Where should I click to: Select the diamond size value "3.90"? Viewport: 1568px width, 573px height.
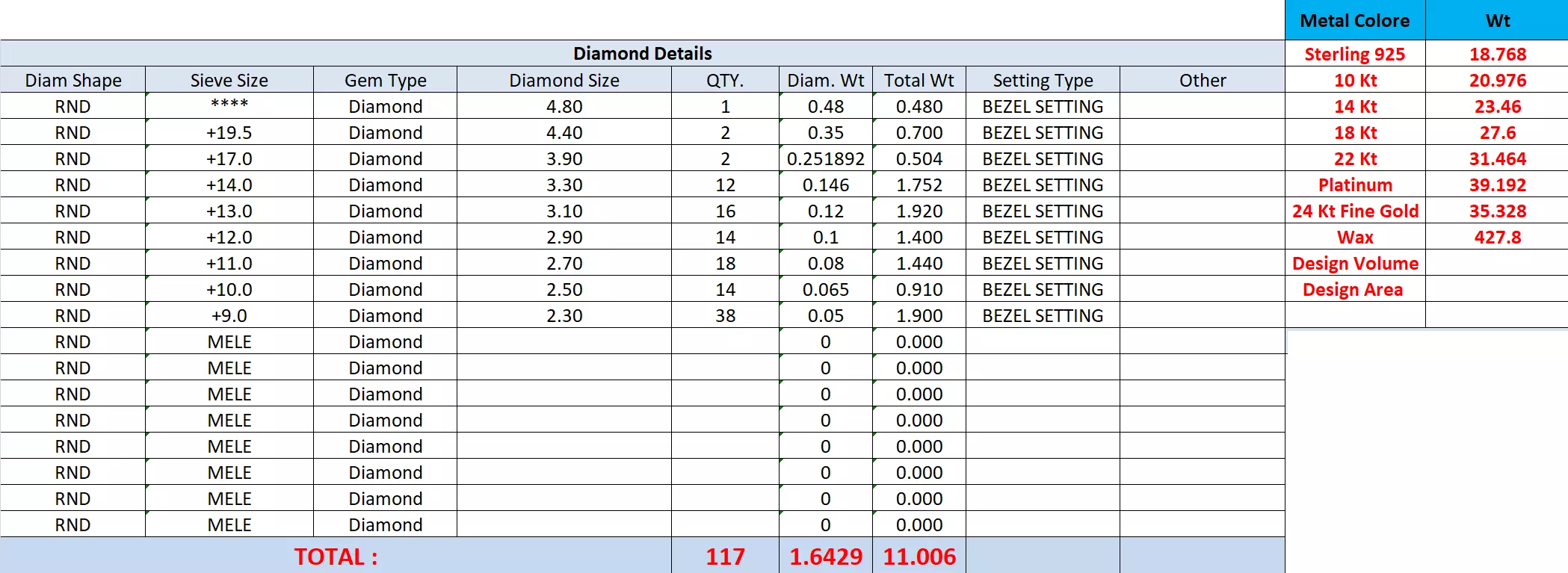564,158
